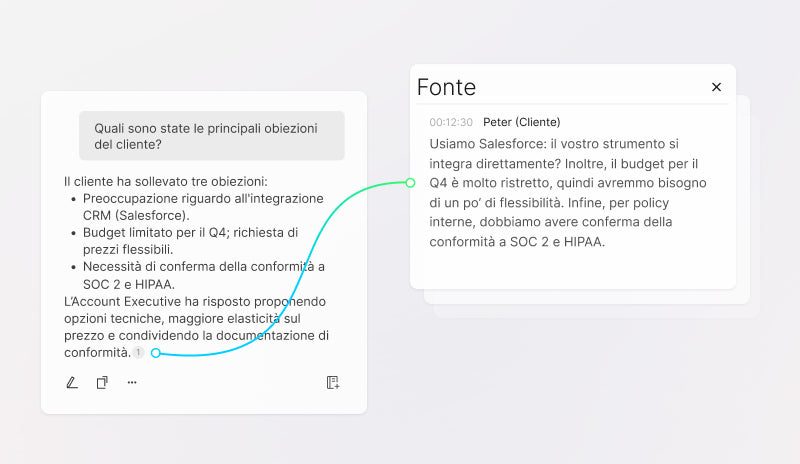Open the three-dots more options menu

pos(132,382)
